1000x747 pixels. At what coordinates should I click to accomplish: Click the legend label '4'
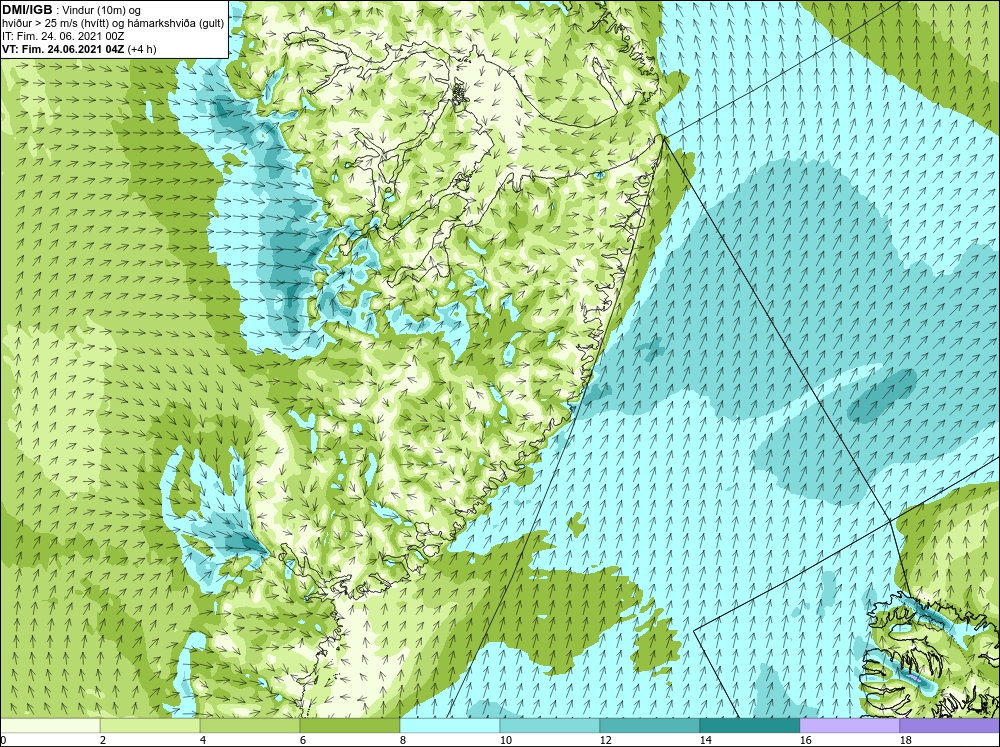click(x=203, y=740)
